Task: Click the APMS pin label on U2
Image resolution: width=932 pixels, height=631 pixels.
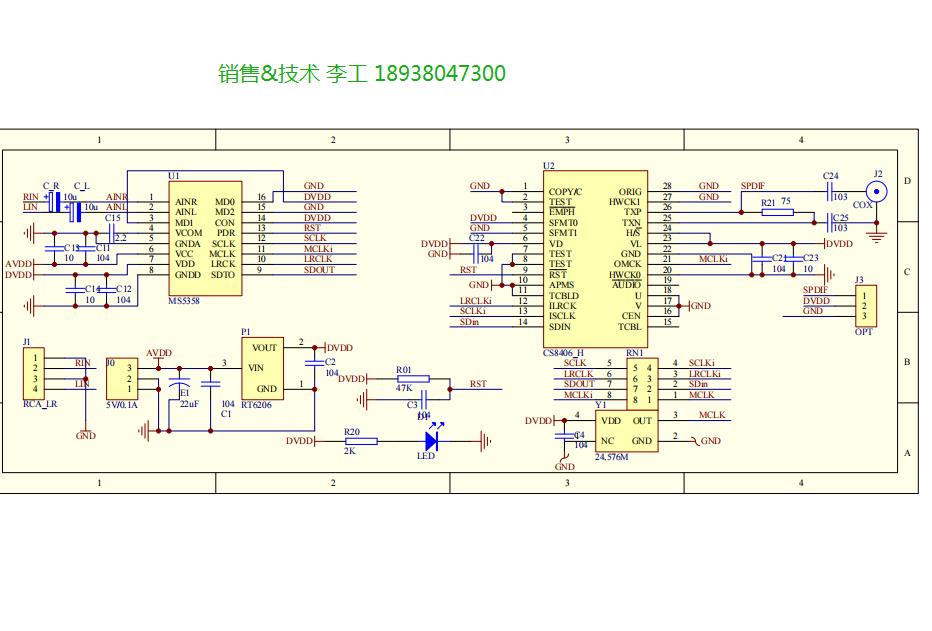Action: tap(561, 285)
